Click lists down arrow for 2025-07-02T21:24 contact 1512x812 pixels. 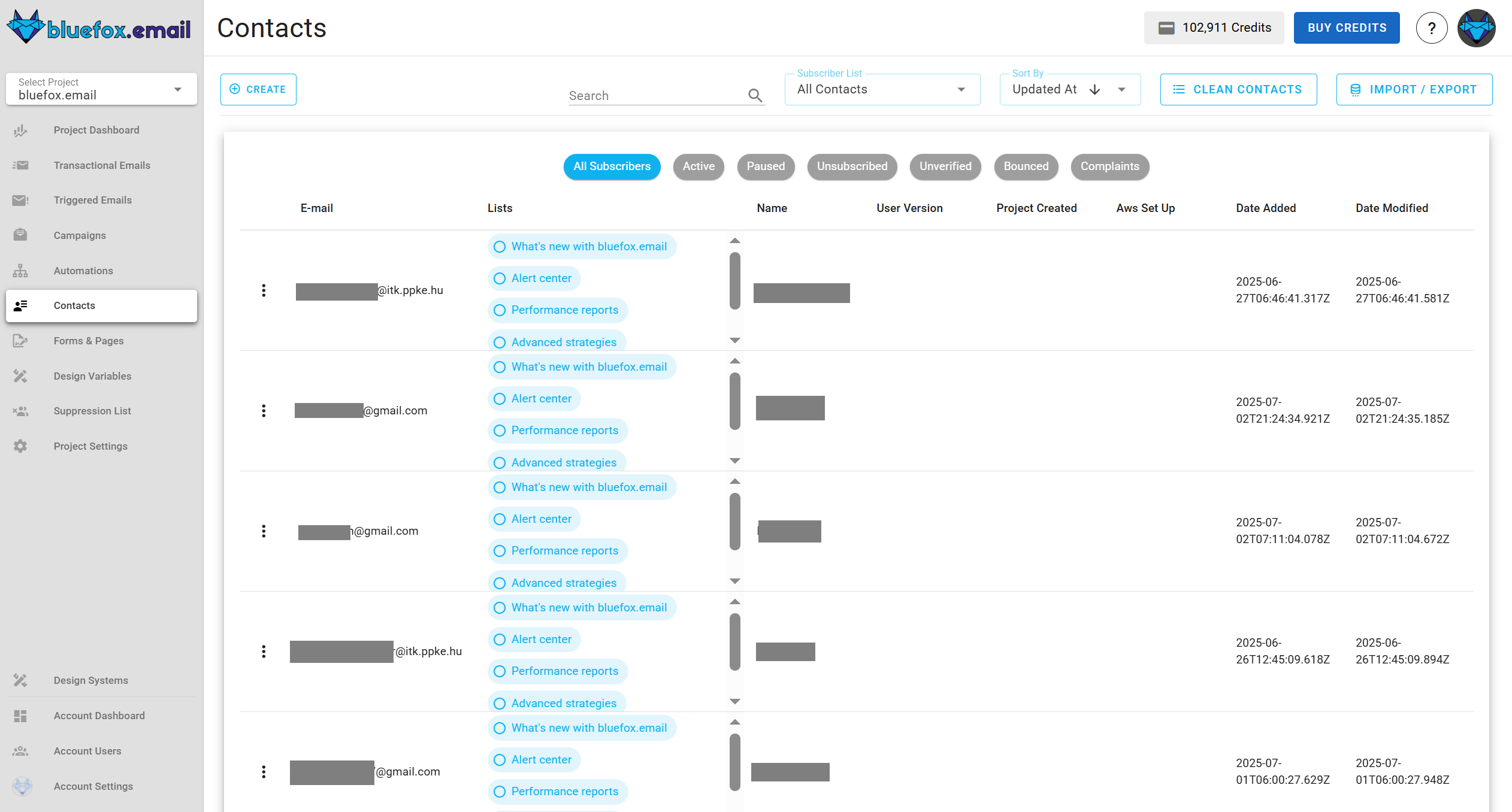pos(735,460)
